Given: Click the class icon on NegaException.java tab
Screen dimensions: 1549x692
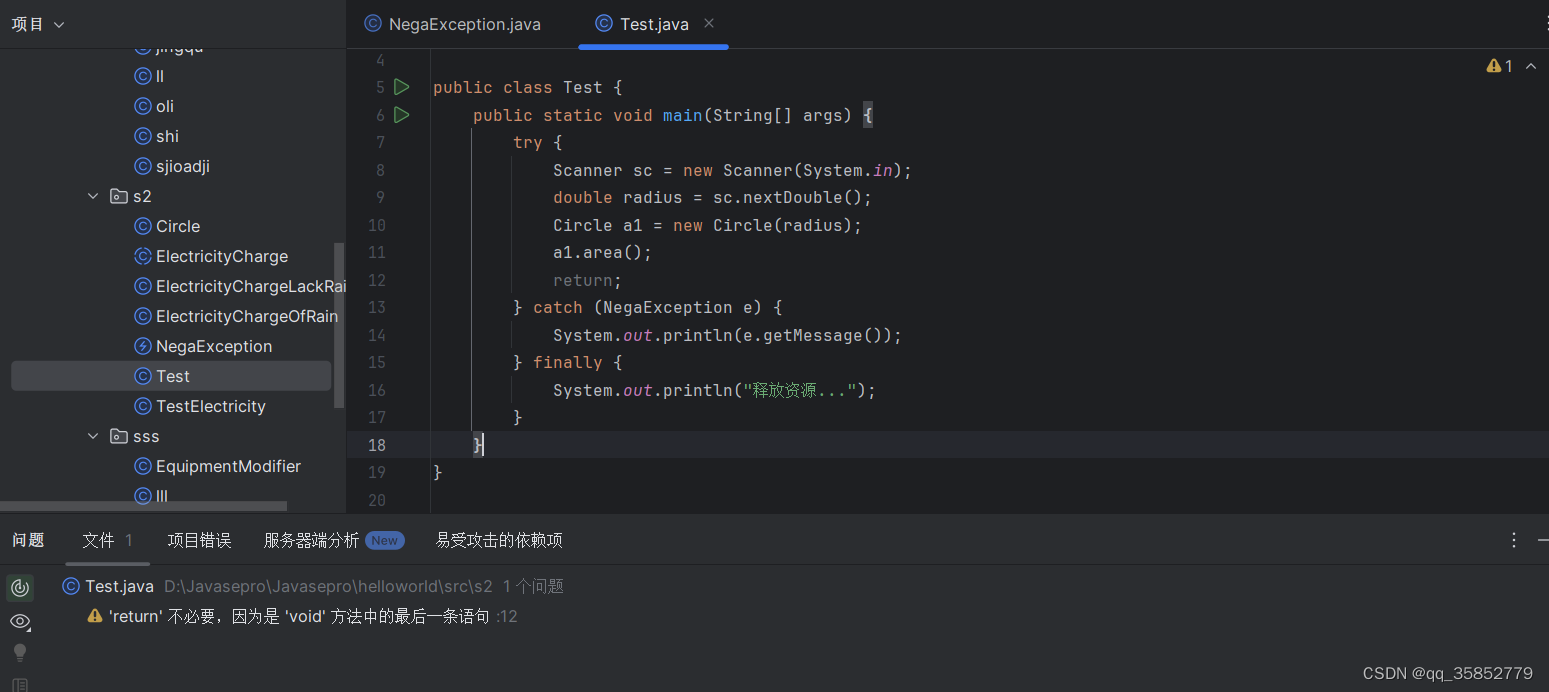Looking at the screenshot, I should click(372, 23).
